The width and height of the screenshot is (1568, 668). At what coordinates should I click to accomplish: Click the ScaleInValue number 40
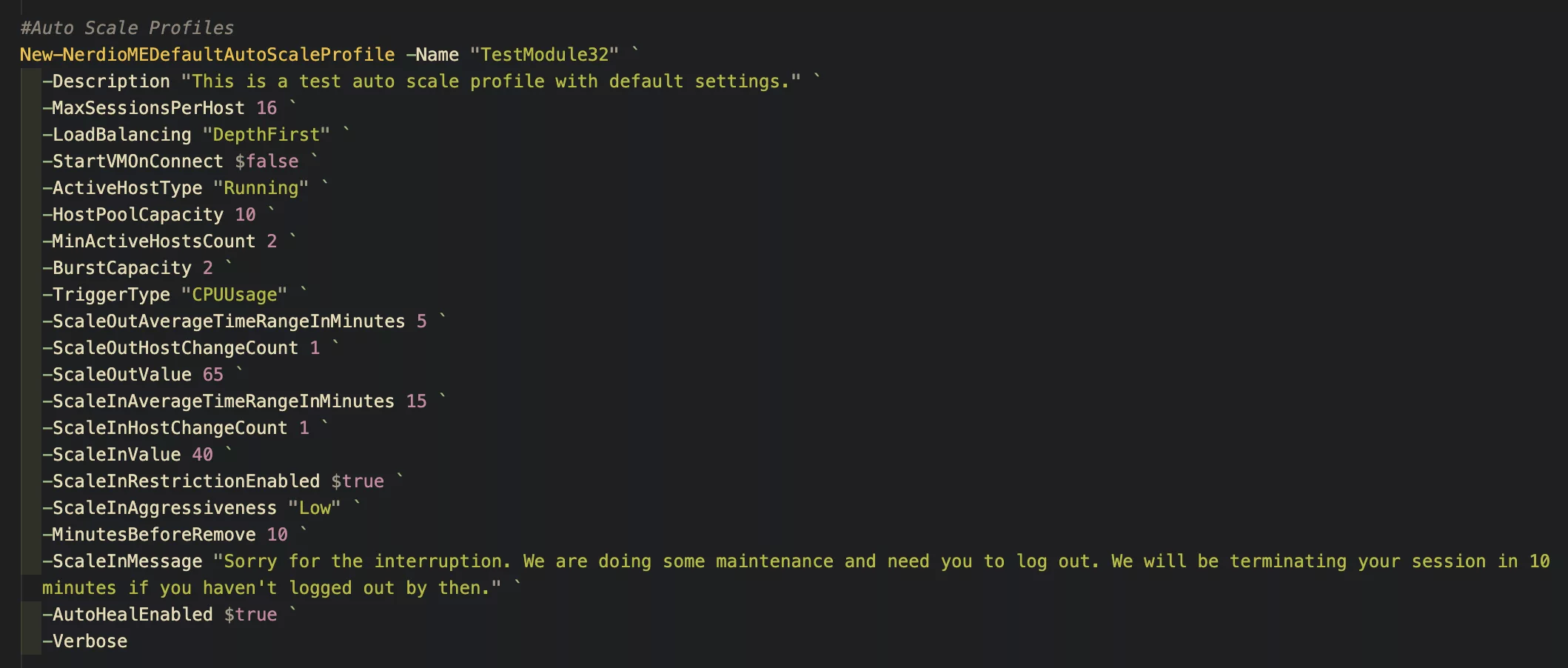tap(202, 455)
